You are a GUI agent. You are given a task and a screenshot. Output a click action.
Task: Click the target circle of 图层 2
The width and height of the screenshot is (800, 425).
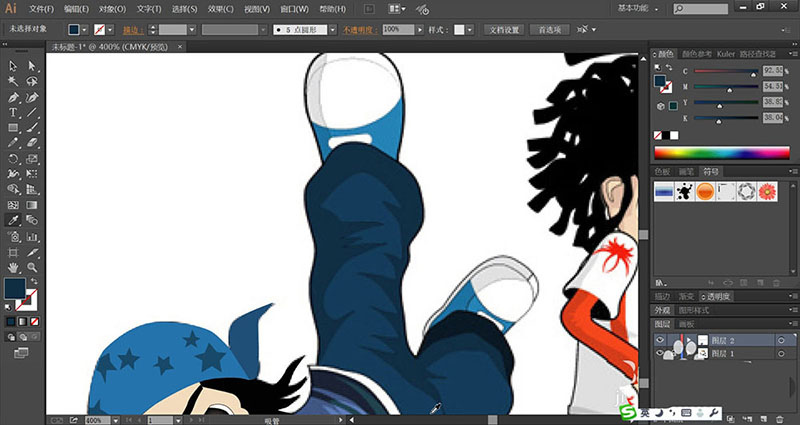[x=781, y=340]
